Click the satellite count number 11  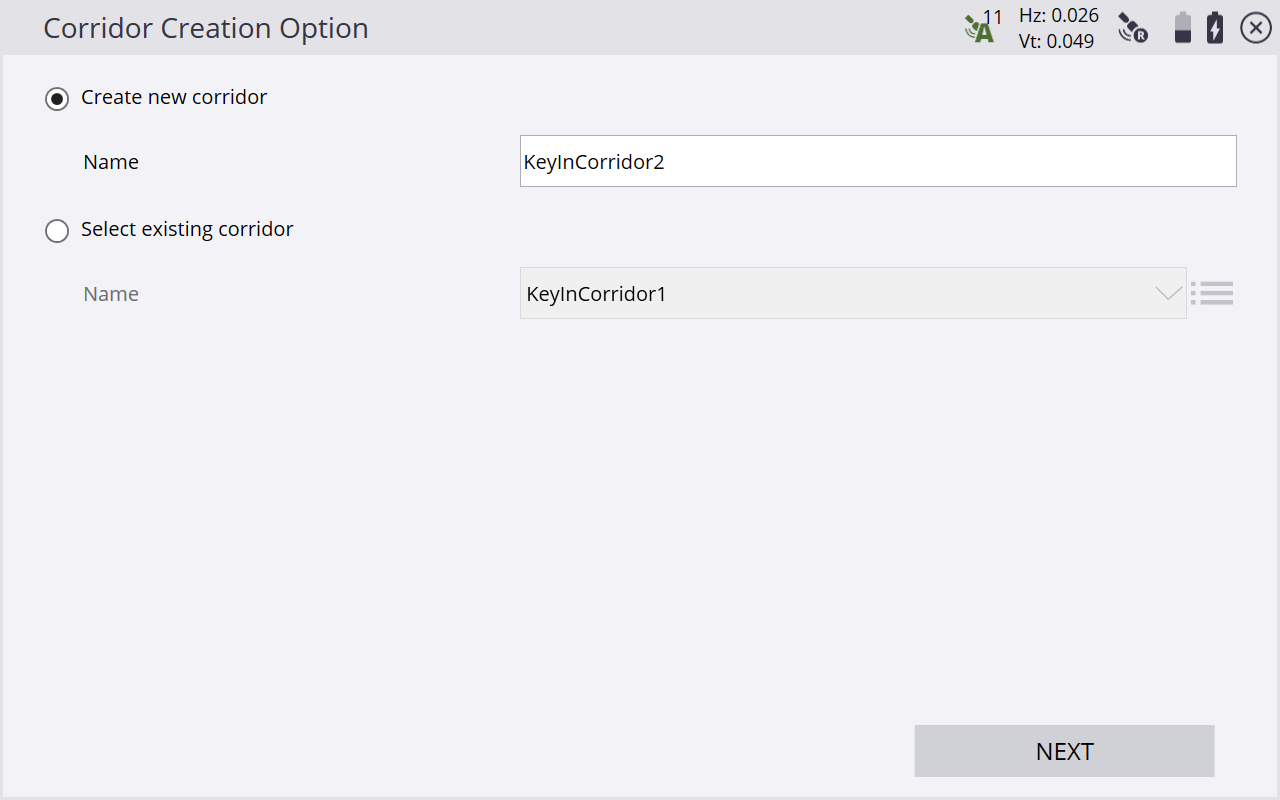993,17
